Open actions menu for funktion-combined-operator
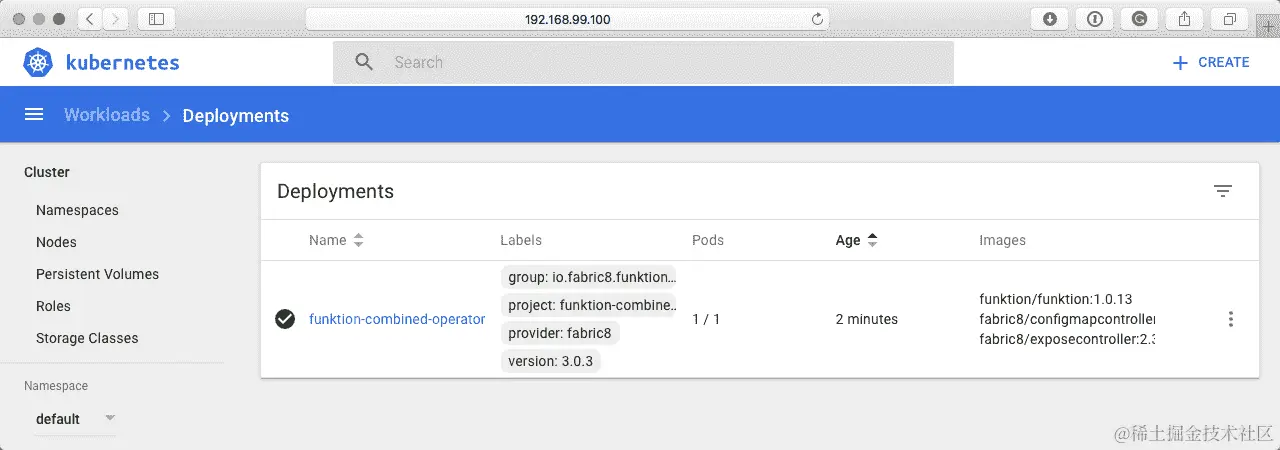This screenshot has width=1280, height=450. [1230, 319]
